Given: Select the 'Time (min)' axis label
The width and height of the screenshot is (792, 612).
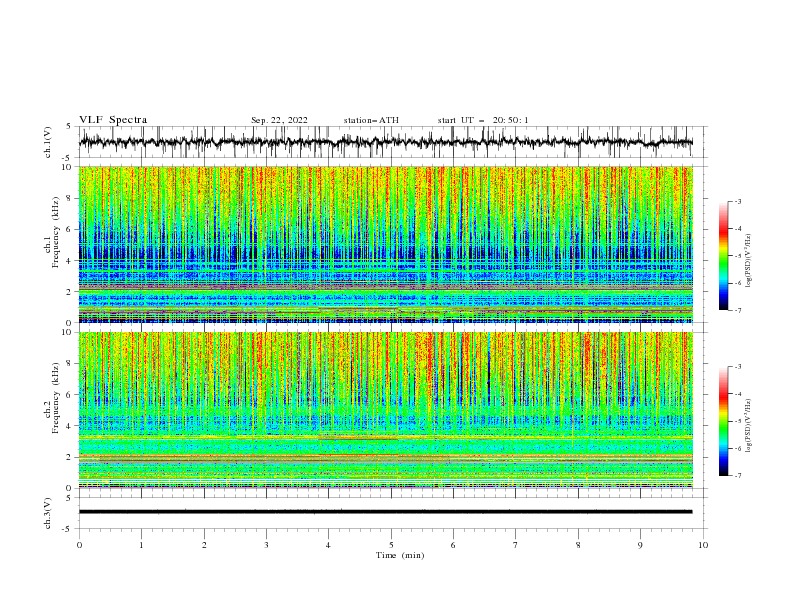Looking at the screenshot, I should click(x=400, y=555).
